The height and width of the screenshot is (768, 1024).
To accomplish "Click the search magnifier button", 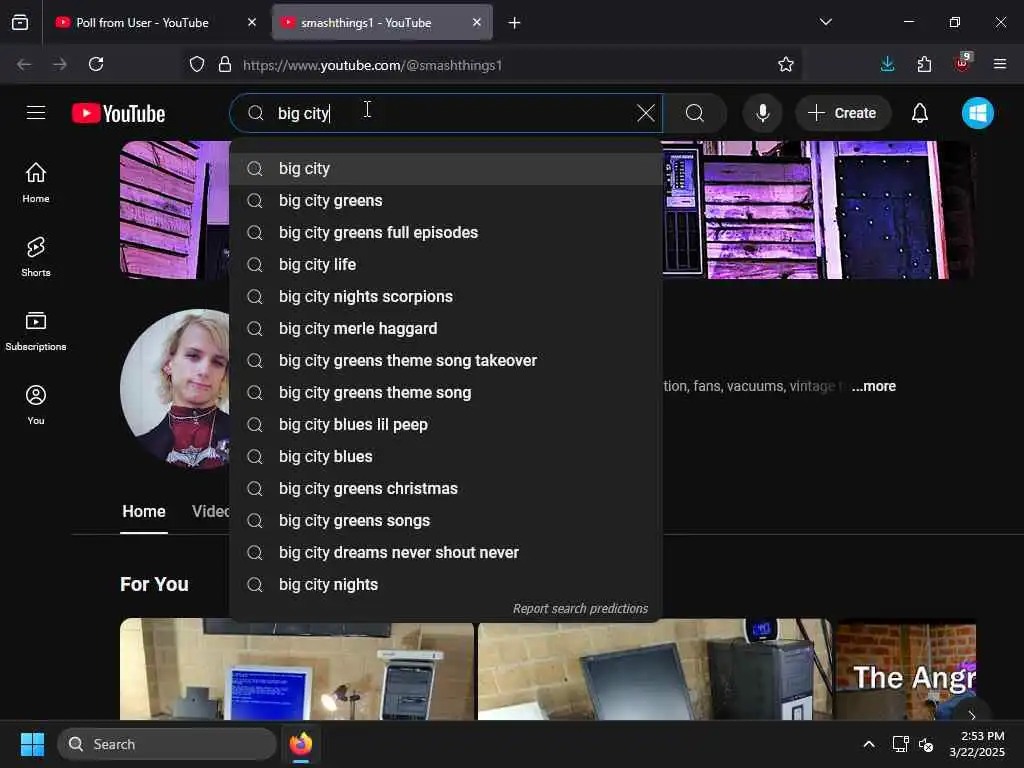I will 695,113.
